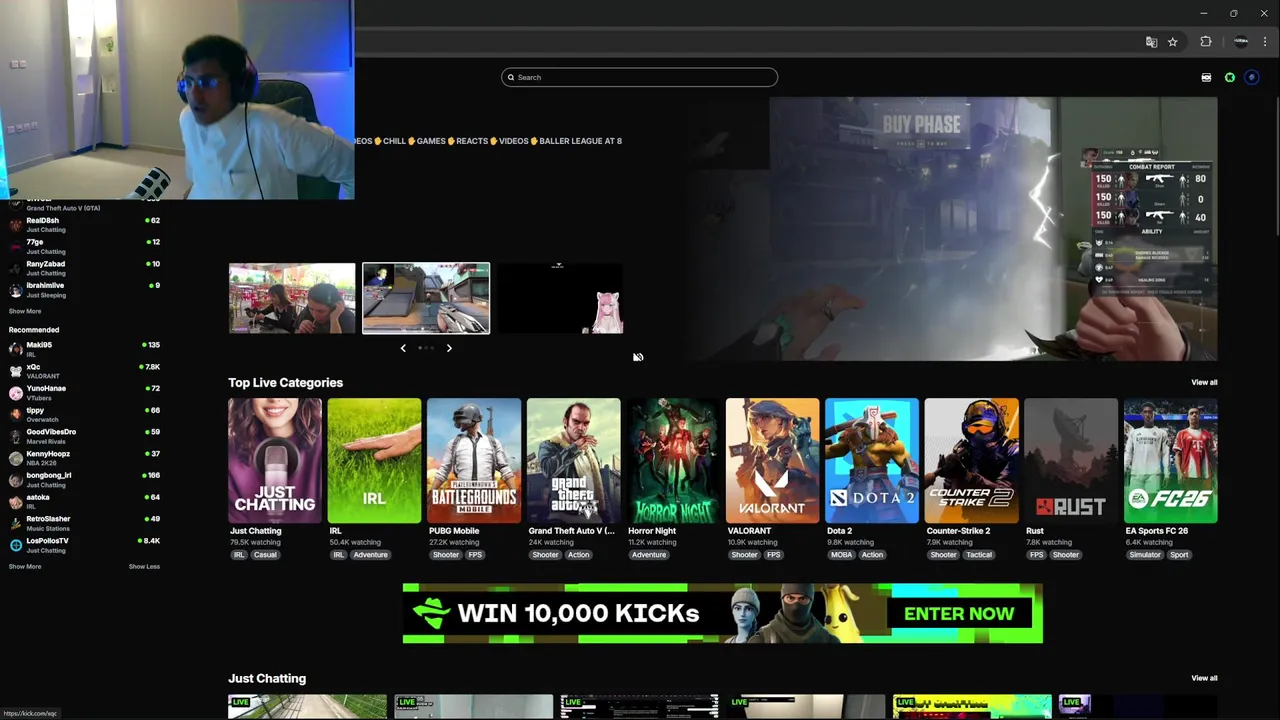Click the xQc avatar icon in sidebar
The height and width of the screenshot is (720, 1280).
tap(15, 371)
